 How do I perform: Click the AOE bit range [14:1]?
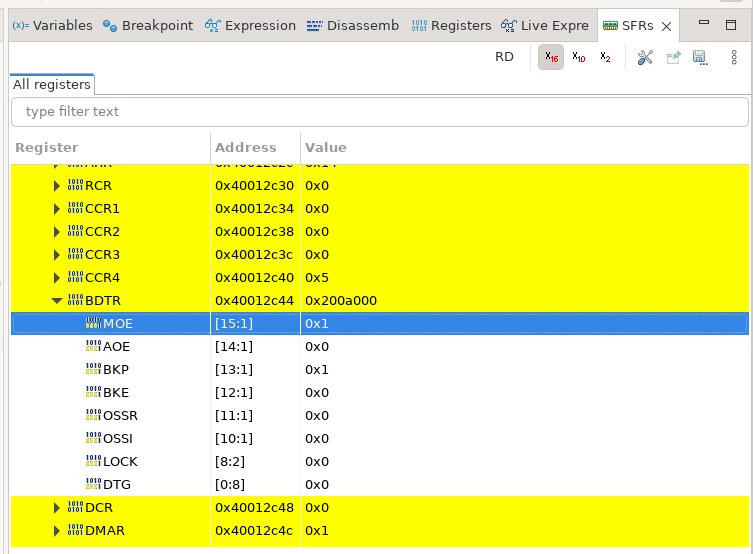click(234, 347)
